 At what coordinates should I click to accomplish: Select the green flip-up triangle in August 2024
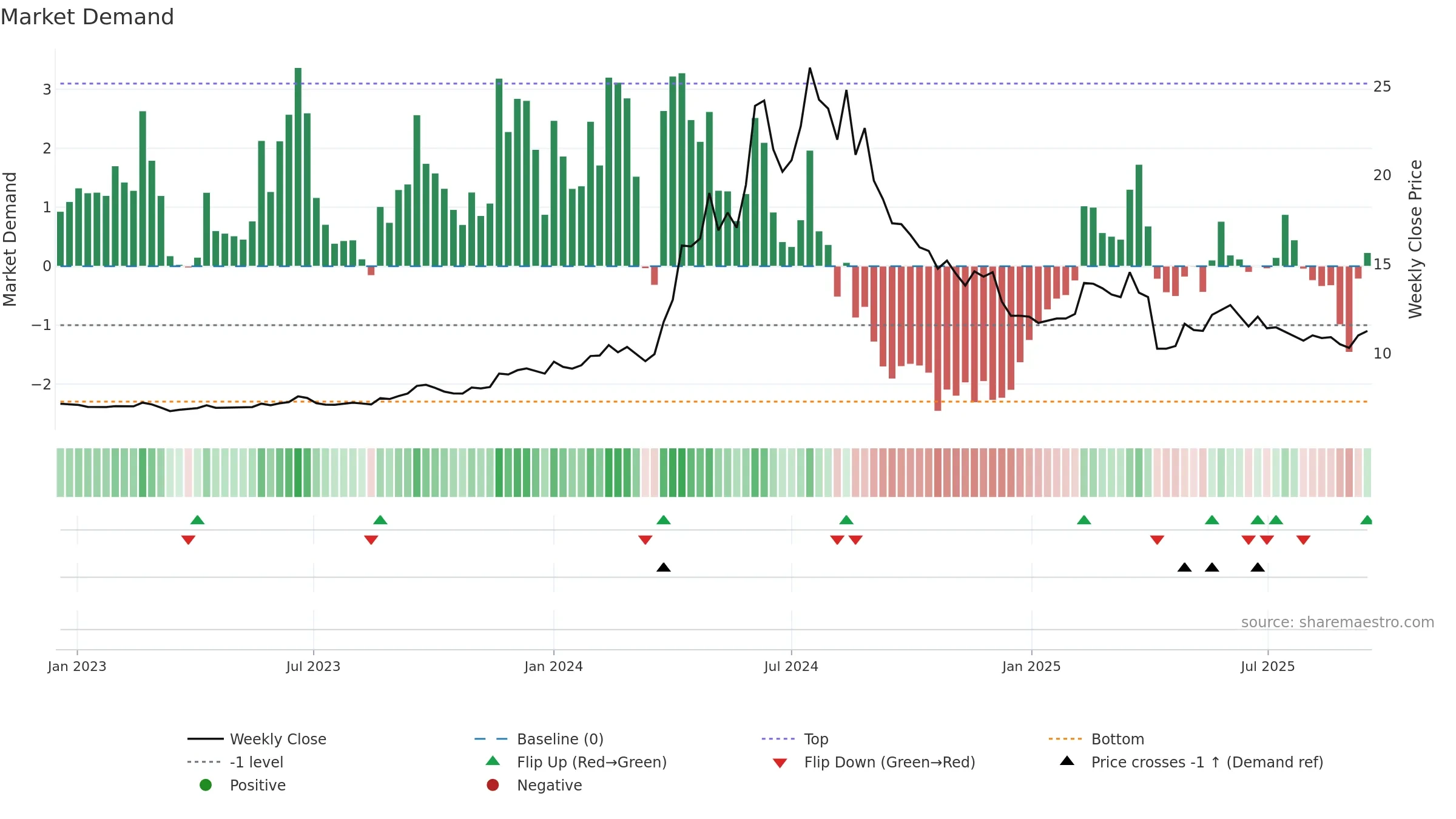[846, 520]
